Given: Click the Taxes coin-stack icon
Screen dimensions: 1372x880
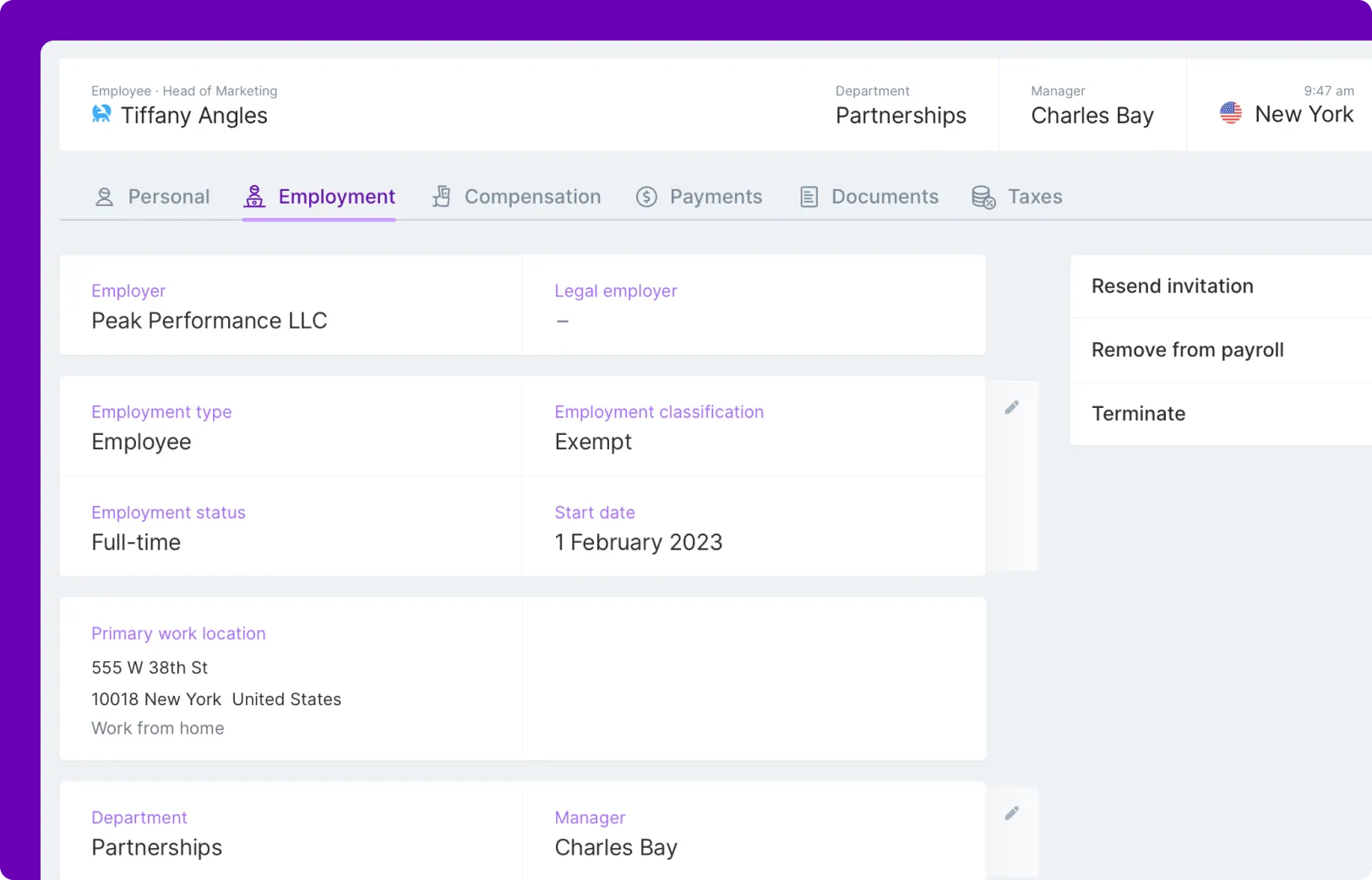Looking at the screenshot, I should [983, 197].
